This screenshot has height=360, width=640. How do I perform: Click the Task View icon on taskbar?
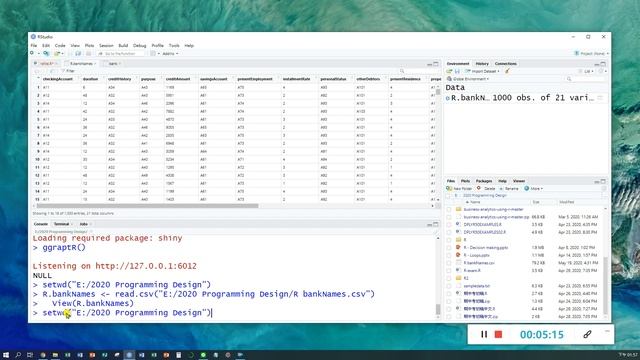(x=30, y=355)
